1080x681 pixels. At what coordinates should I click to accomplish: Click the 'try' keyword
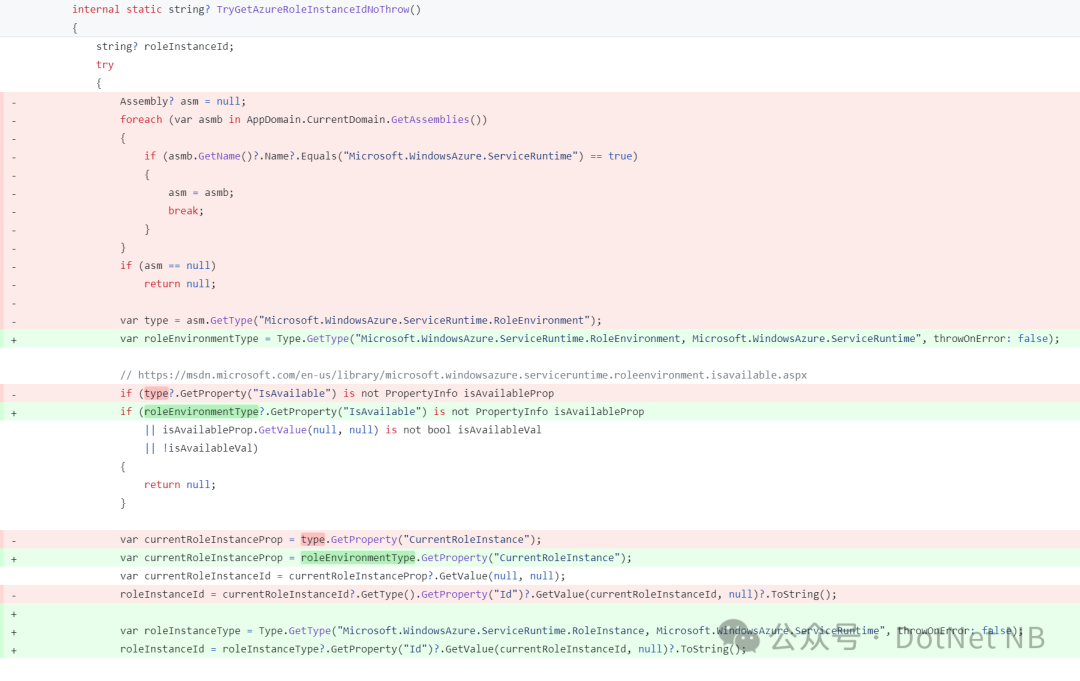pyautogui.click(x=105, y=65)
